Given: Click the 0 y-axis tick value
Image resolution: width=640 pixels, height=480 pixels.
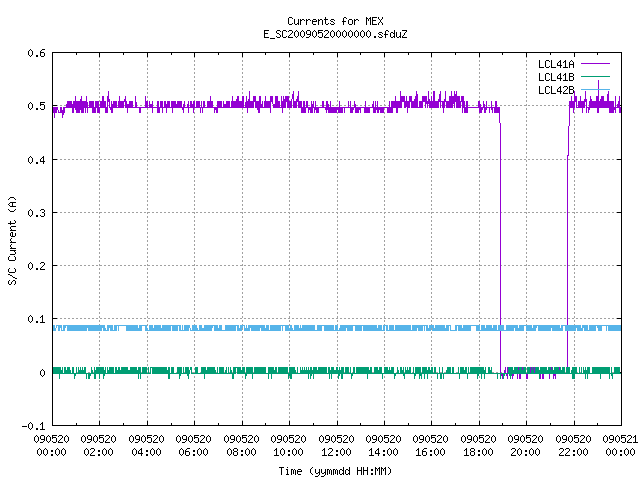Looking at the screenshot, I should (42, 373).
